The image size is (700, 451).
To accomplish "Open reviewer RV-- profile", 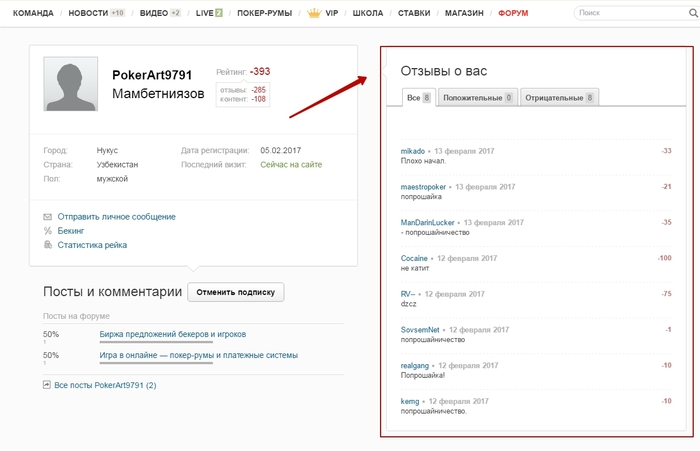I will click(408, 294).
